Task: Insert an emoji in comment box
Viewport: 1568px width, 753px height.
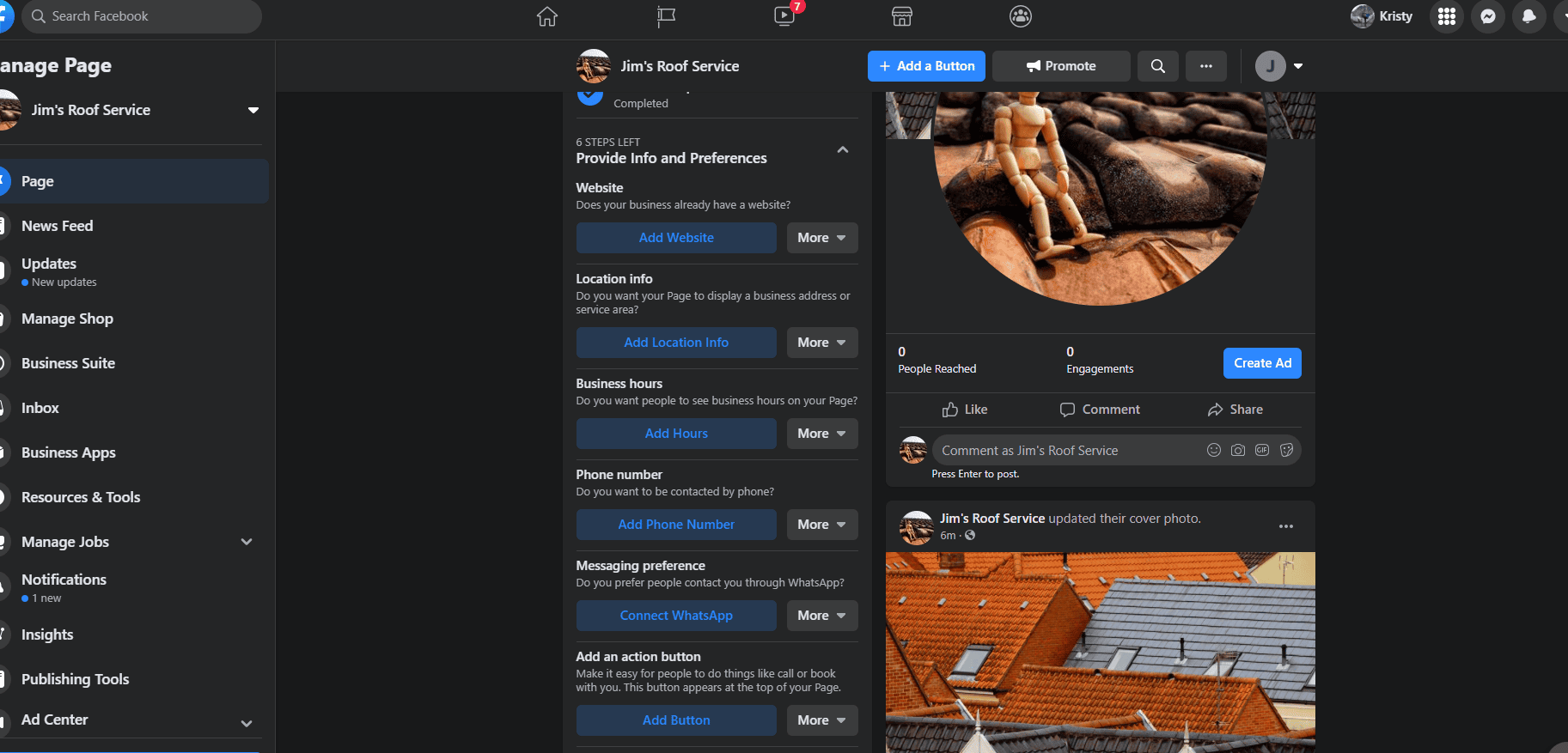Action: 1213,450
